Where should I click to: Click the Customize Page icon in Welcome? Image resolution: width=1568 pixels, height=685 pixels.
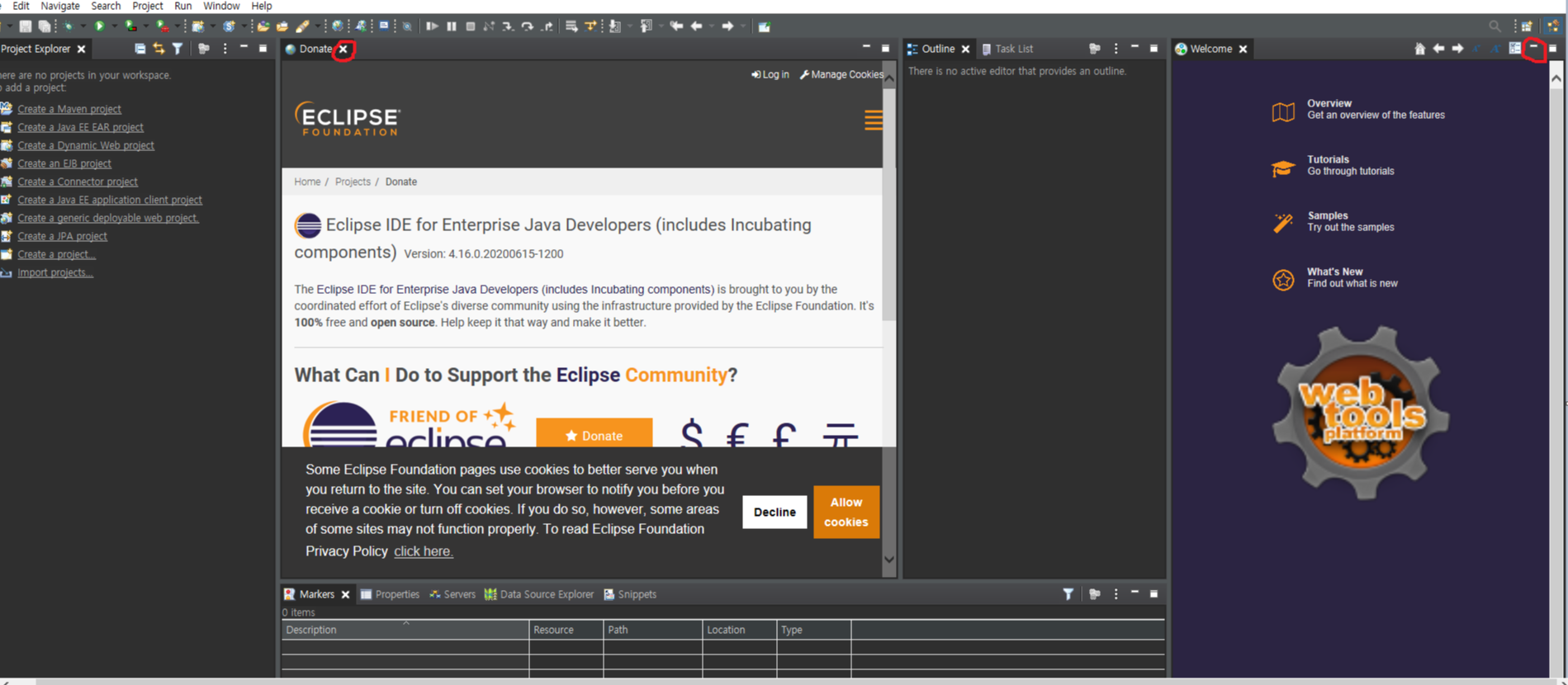1514,49
